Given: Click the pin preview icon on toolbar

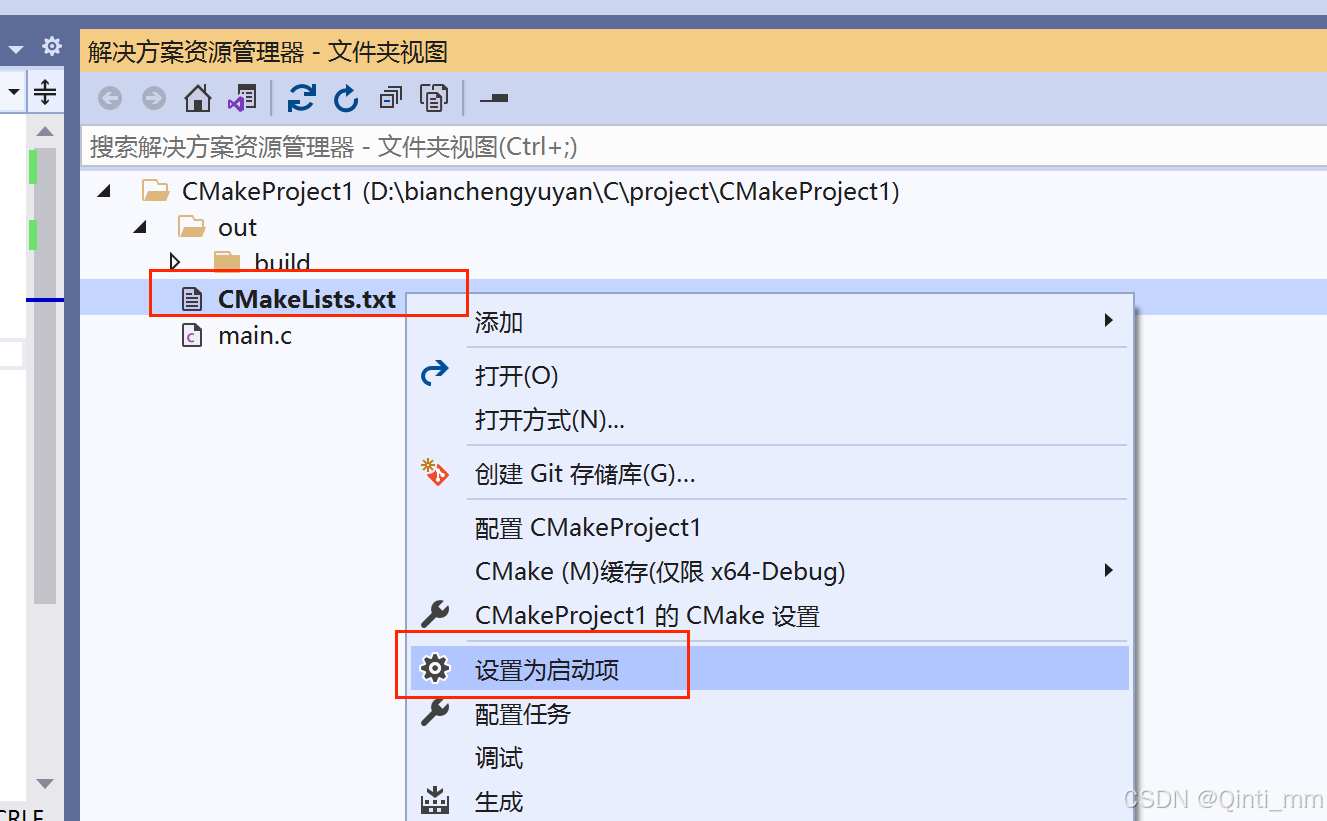Looking at the screenshot, I should [493, 98].
